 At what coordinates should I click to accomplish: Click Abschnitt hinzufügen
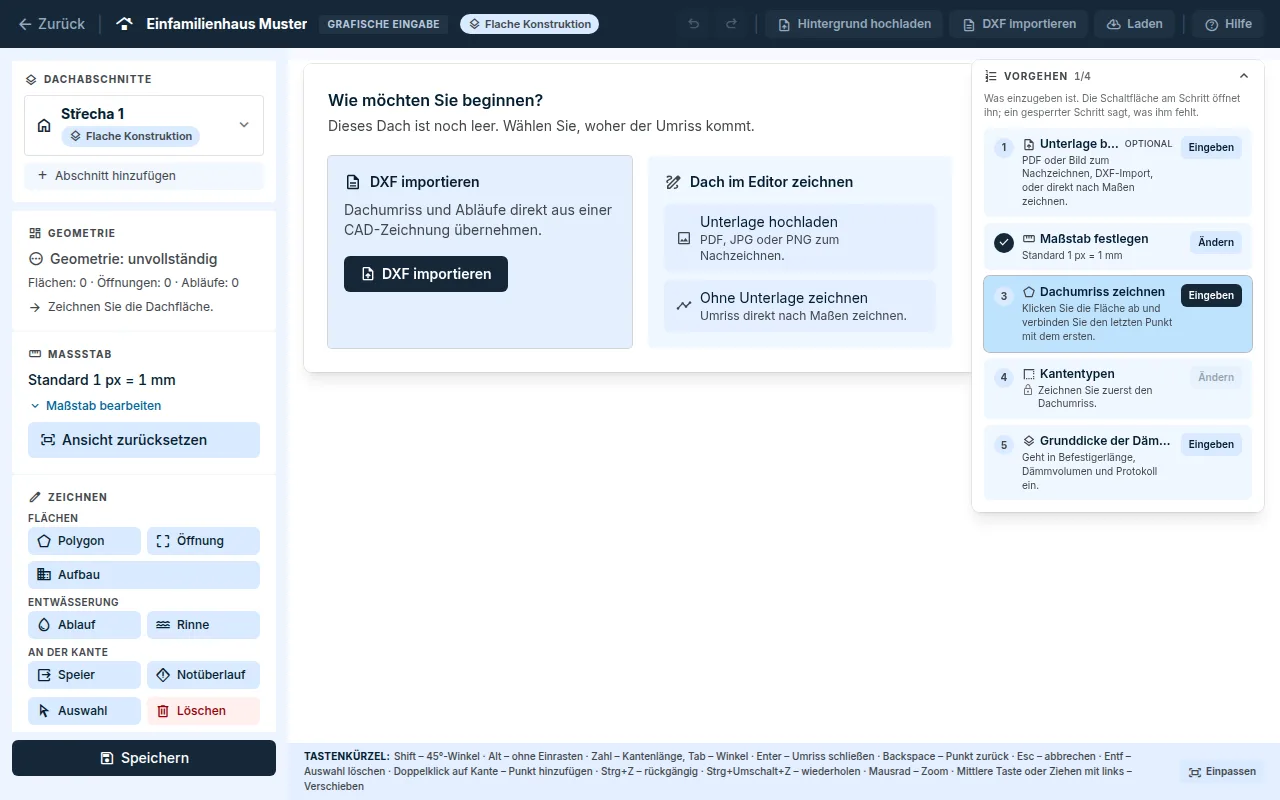(144, 176)
